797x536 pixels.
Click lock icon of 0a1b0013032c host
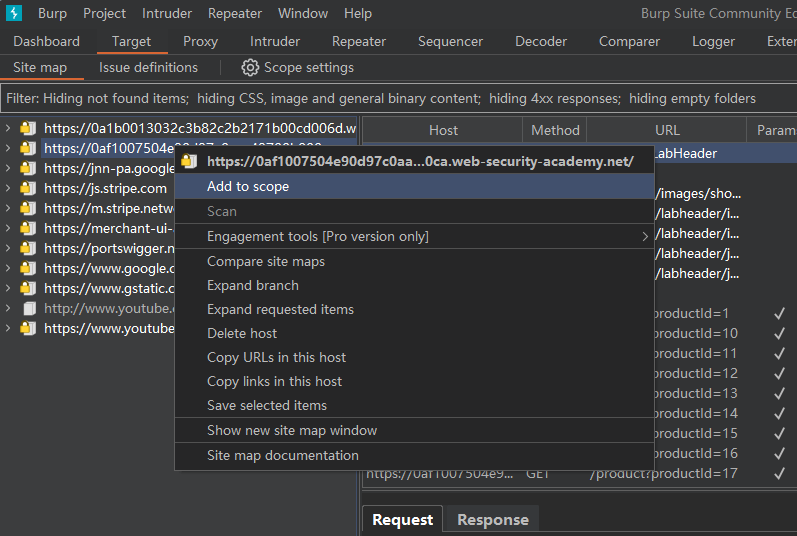[x=28, y=128]
